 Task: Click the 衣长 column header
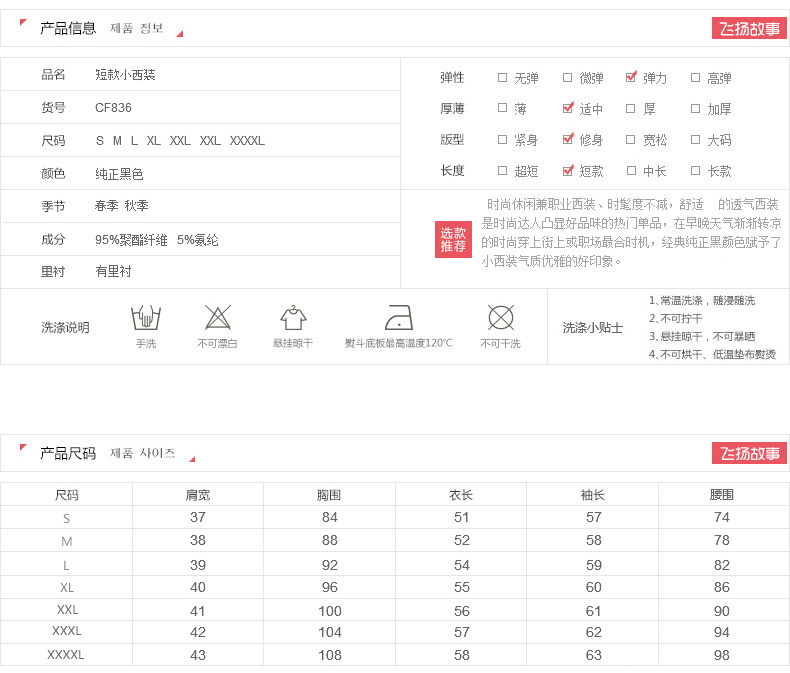tap(461, 495)
